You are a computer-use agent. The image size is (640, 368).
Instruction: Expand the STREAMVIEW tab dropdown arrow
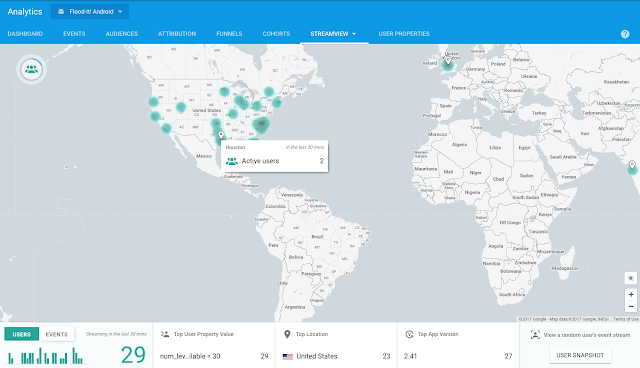tap(354, 34)
